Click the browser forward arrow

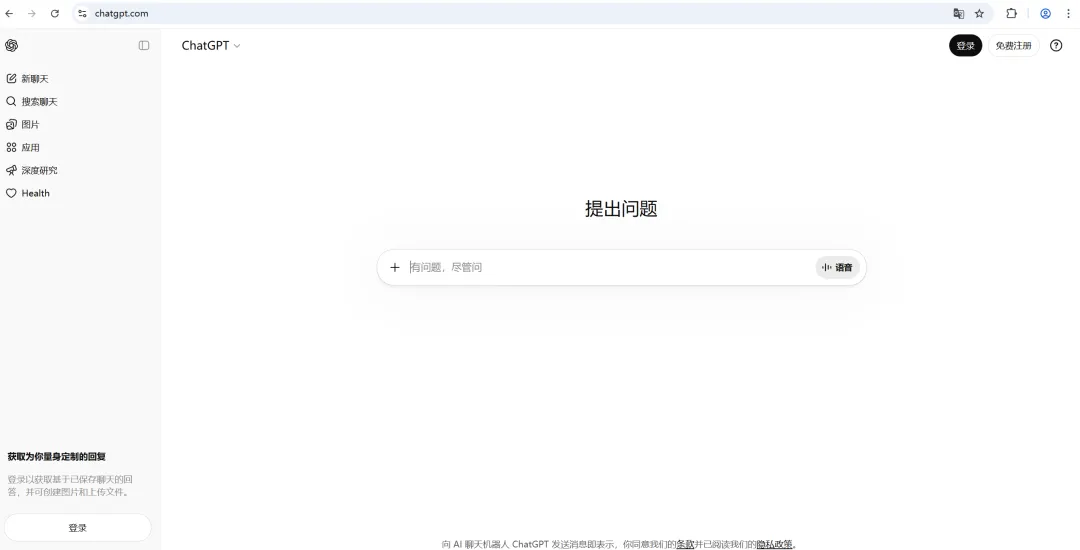click(x=32, y=13)
